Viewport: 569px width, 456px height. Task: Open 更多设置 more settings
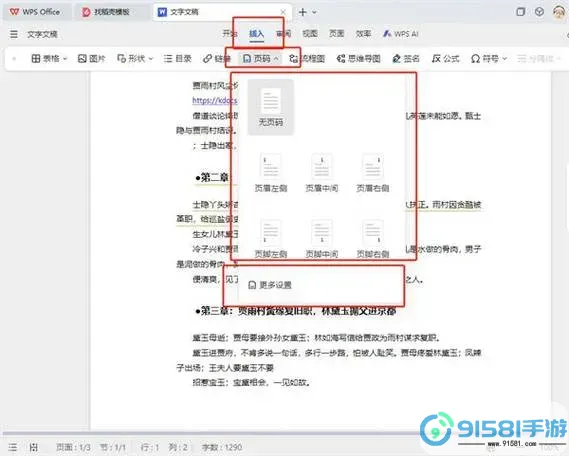[x=270, y=285]
